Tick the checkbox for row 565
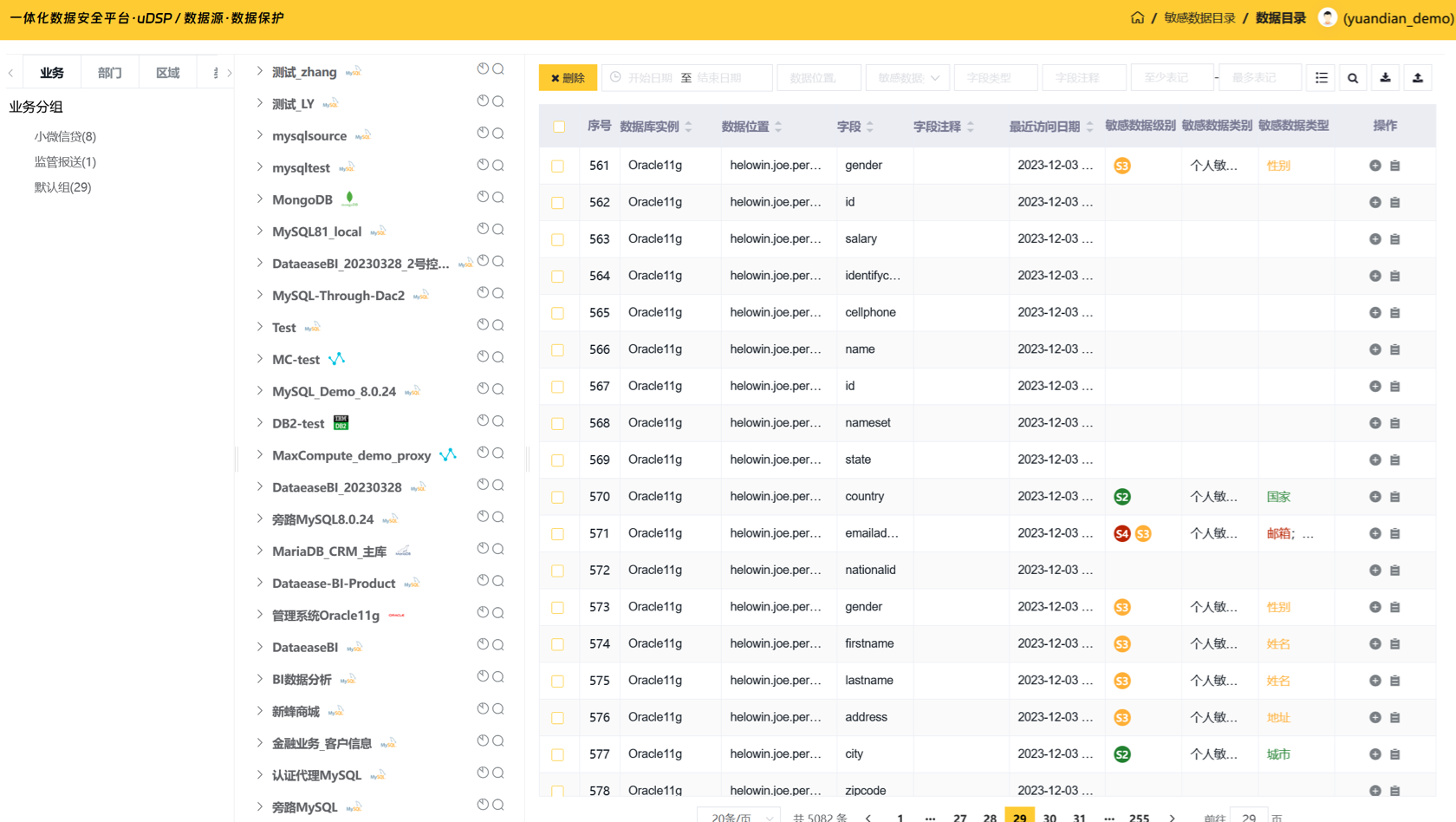 557,313
